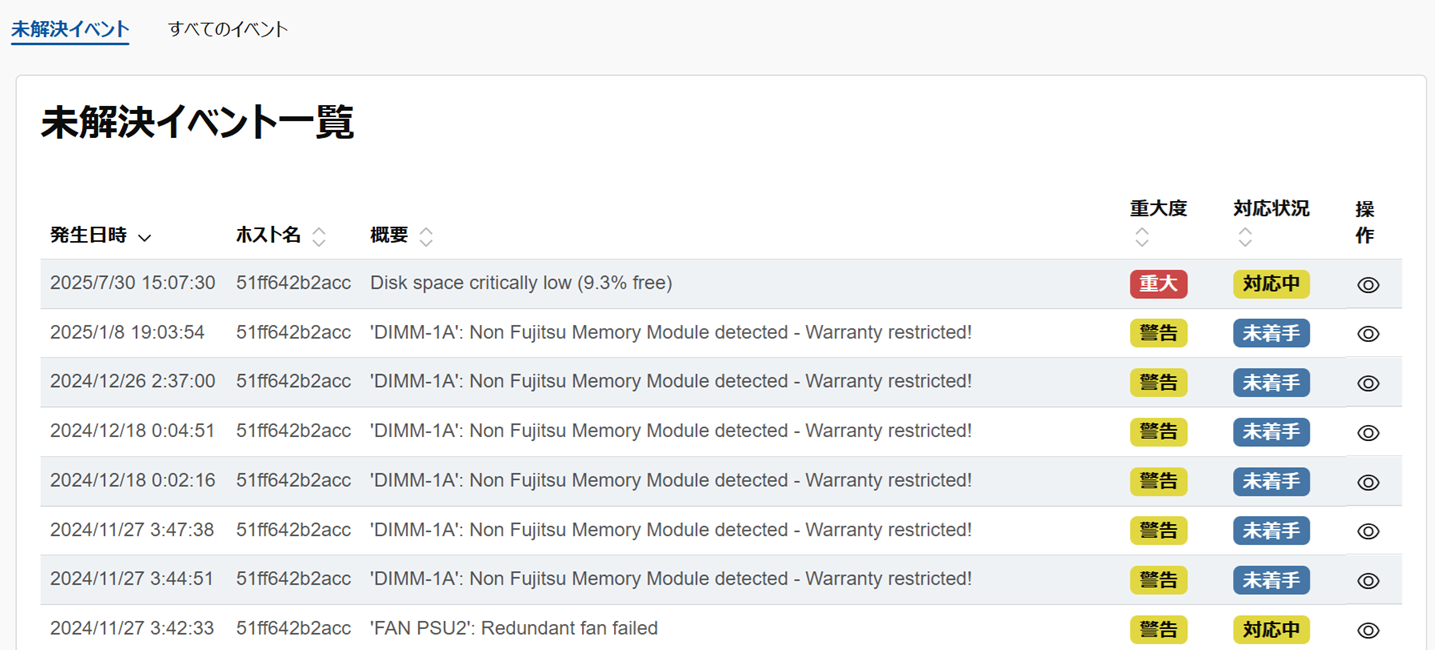Click the 警告 badge on FAN PSU2 row
Screen dimensions: 1435x650
[x=1158, y=629]
